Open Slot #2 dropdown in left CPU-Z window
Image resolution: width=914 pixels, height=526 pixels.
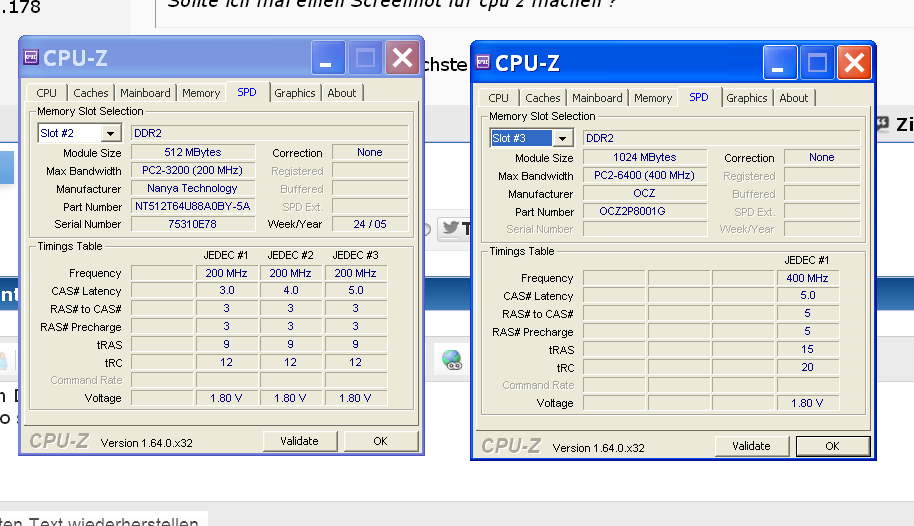[110, 134]
